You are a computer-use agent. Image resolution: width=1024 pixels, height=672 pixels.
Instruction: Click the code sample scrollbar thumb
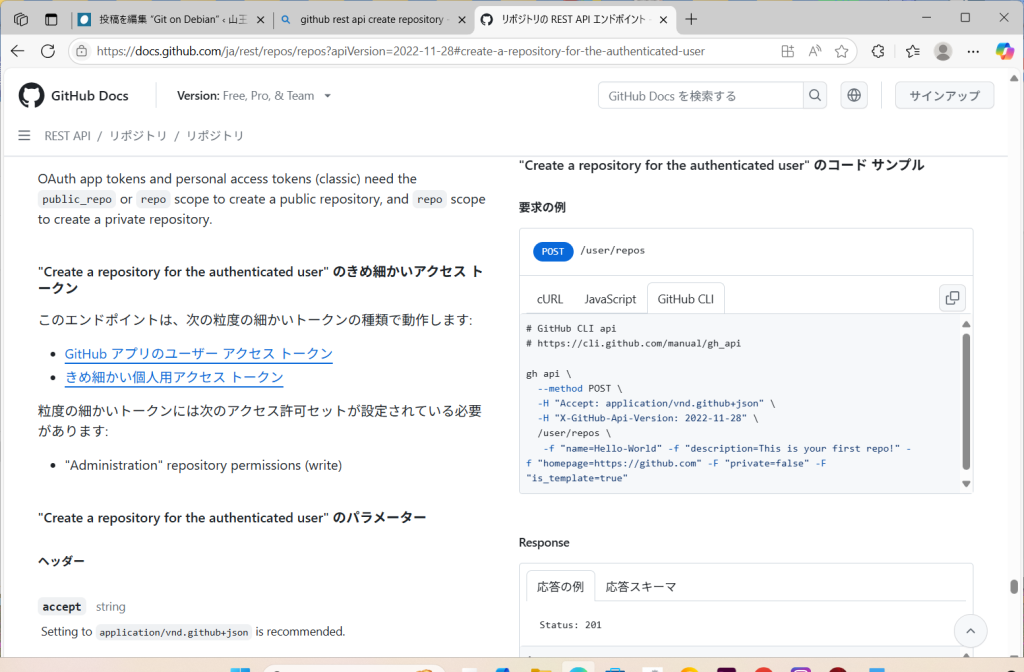point(966,401)
